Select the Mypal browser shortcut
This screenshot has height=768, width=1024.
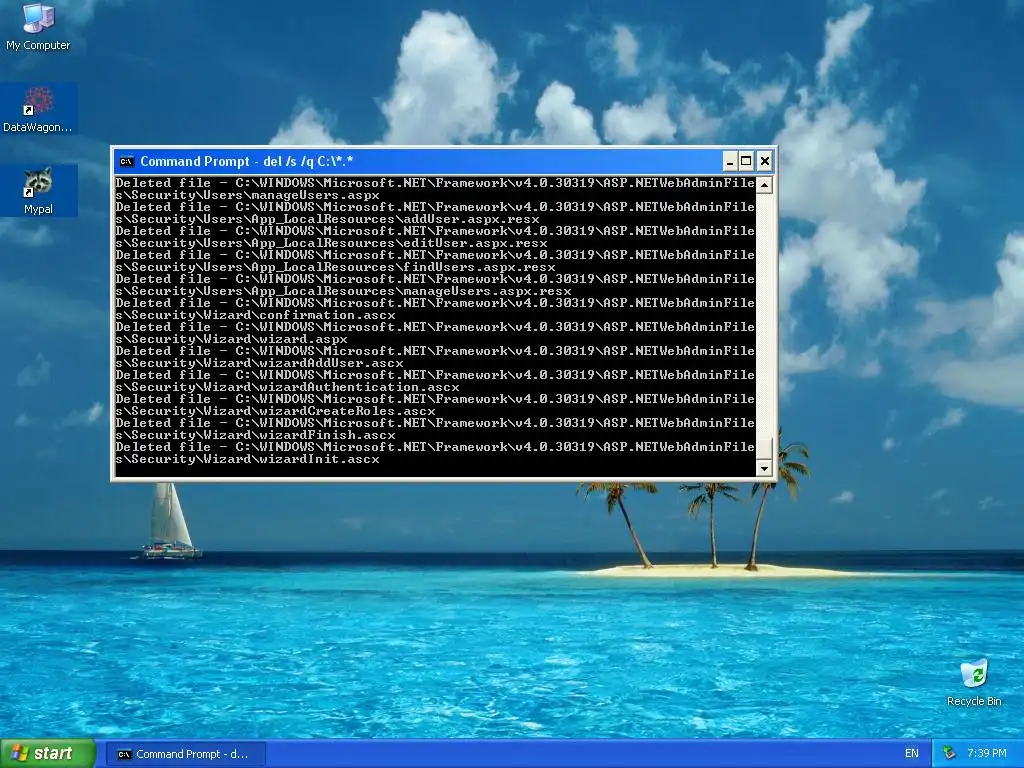coord(38,191)
